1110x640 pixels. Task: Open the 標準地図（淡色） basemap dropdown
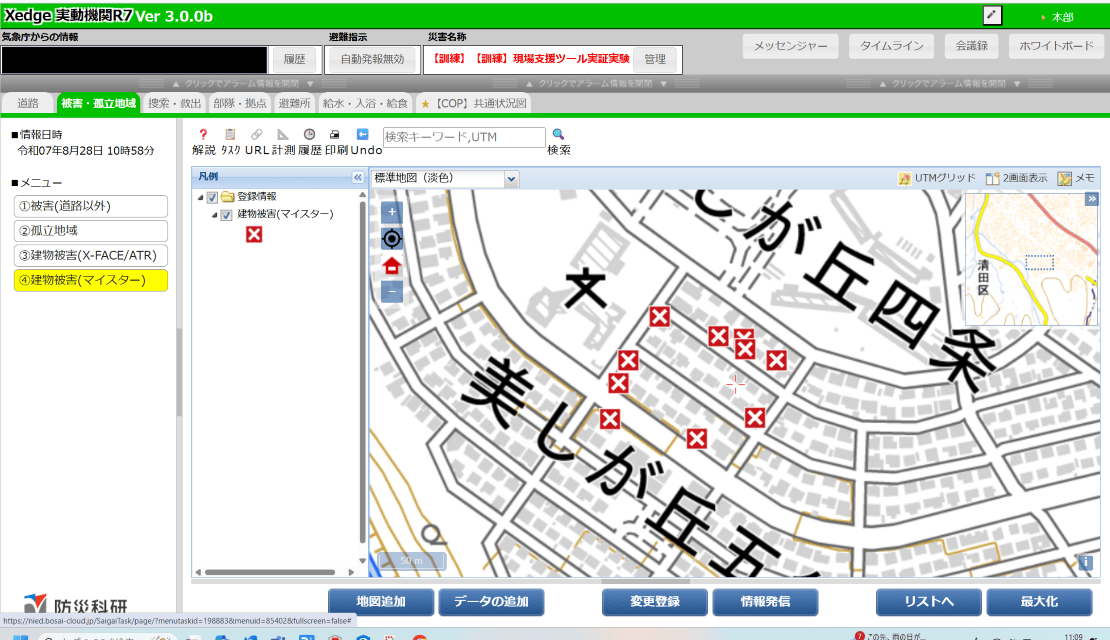click(x=512, y=179)
